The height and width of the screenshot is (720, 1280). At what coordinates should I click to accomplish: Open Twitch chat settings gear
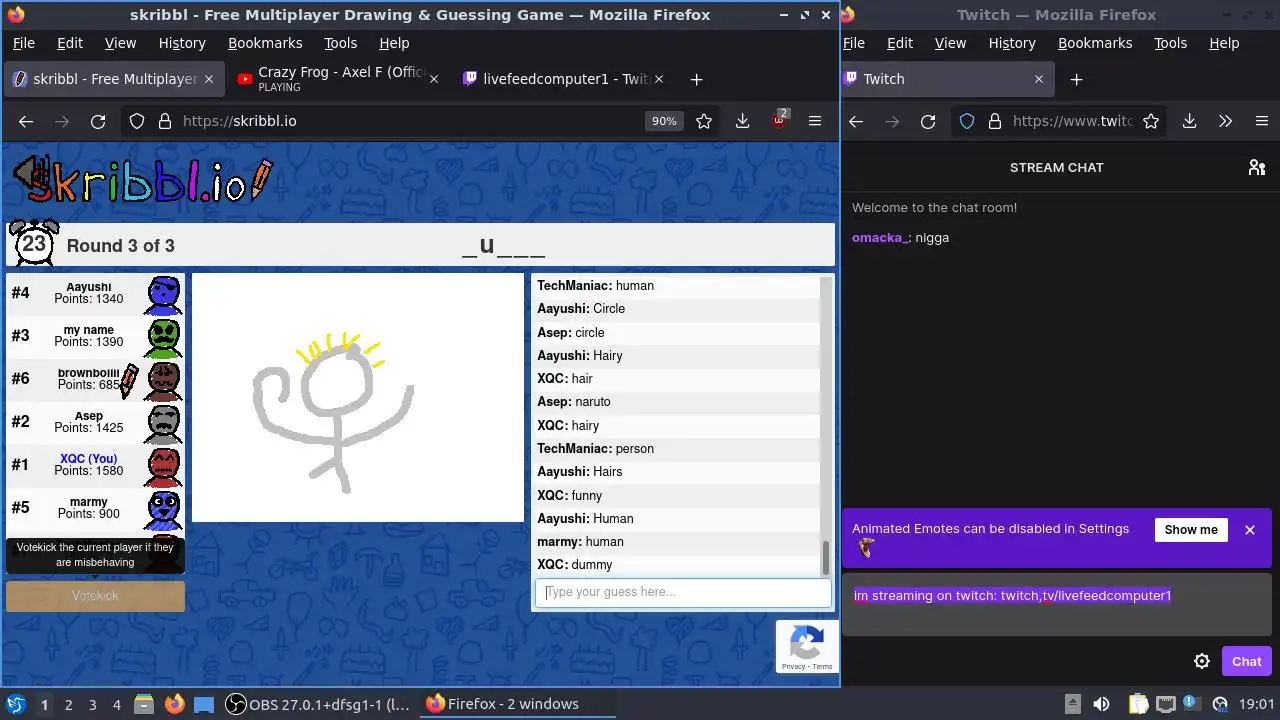click(1202, 661)
